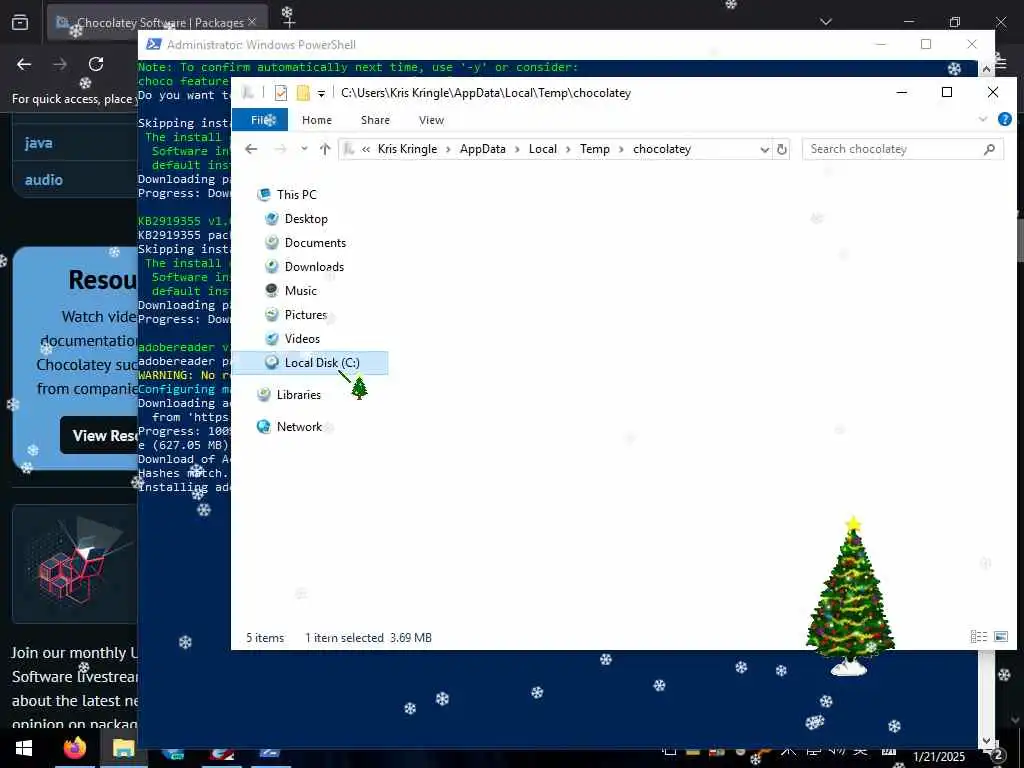The height and width of the screenshot is (768, 1024).
Task: Click the cube graphic thumbnail on webpage
Action: [75, 563]
